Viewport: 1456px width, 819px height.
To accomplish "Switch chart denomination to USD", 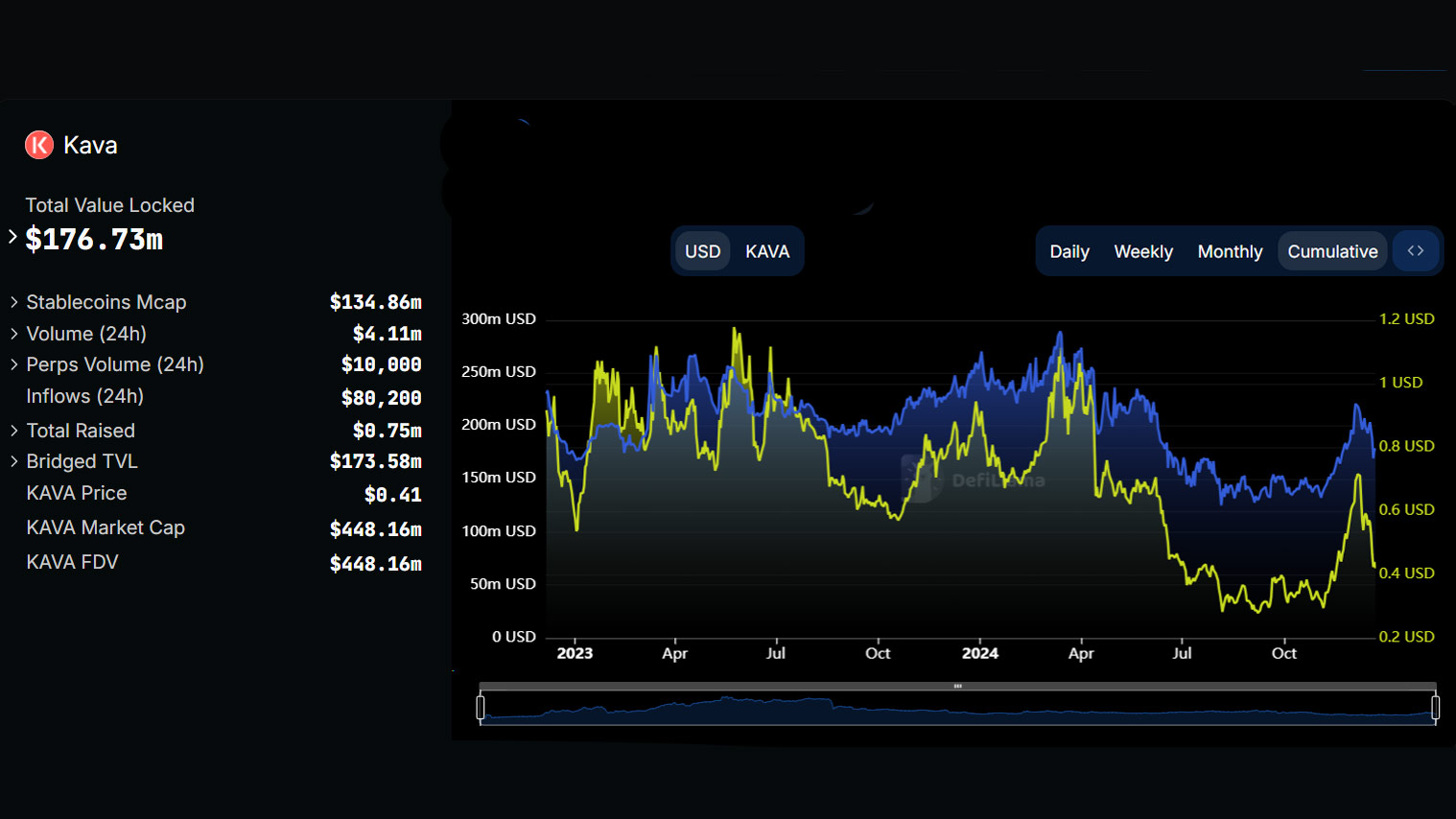I will tap(703, 251).
